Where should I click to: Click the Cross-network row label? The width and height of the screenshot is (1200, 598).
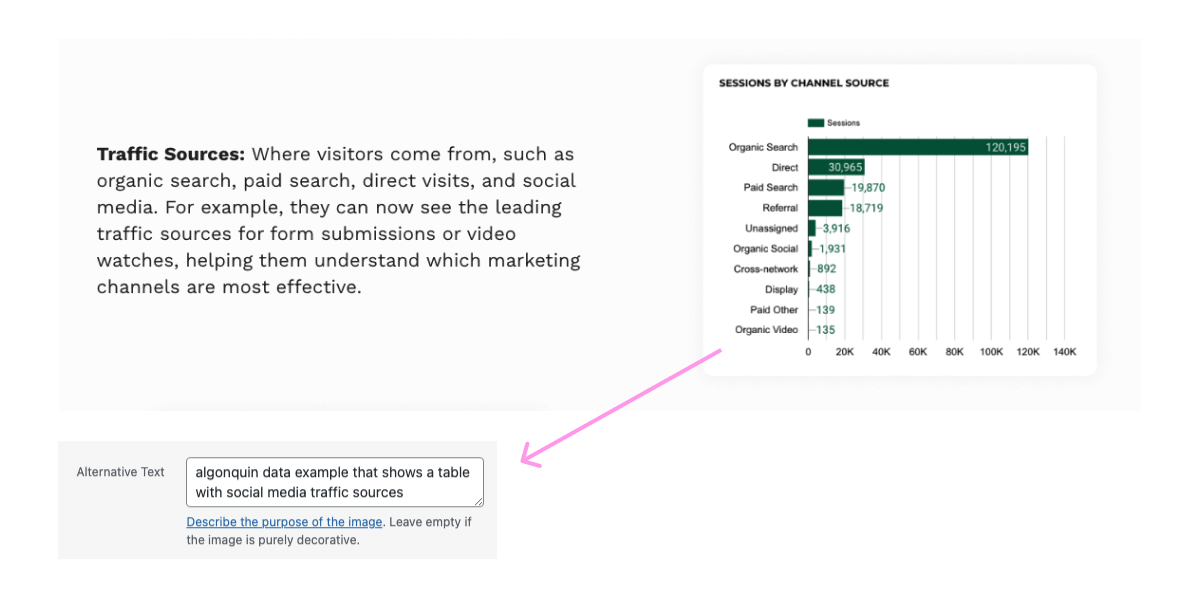766,269
